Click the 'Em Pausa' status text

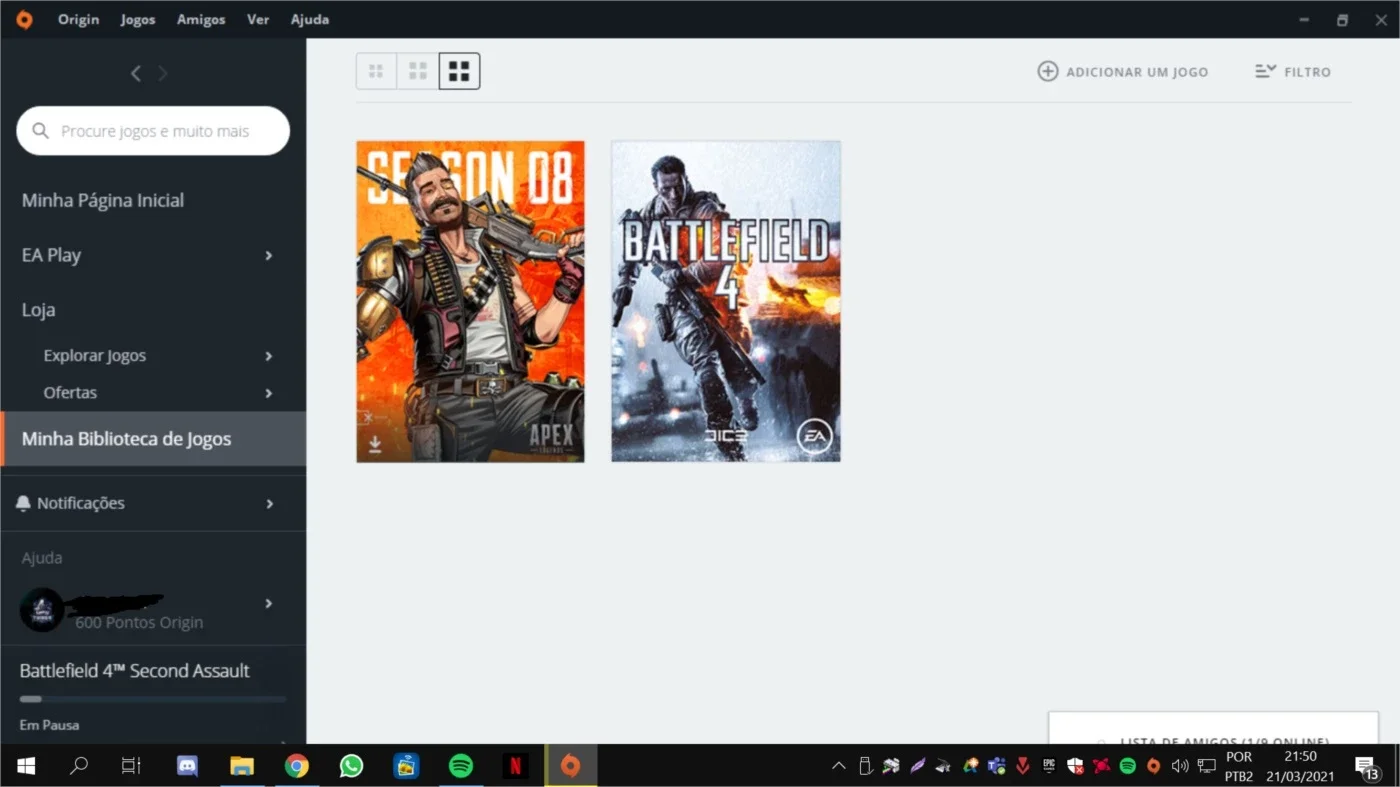click(49, 724)
